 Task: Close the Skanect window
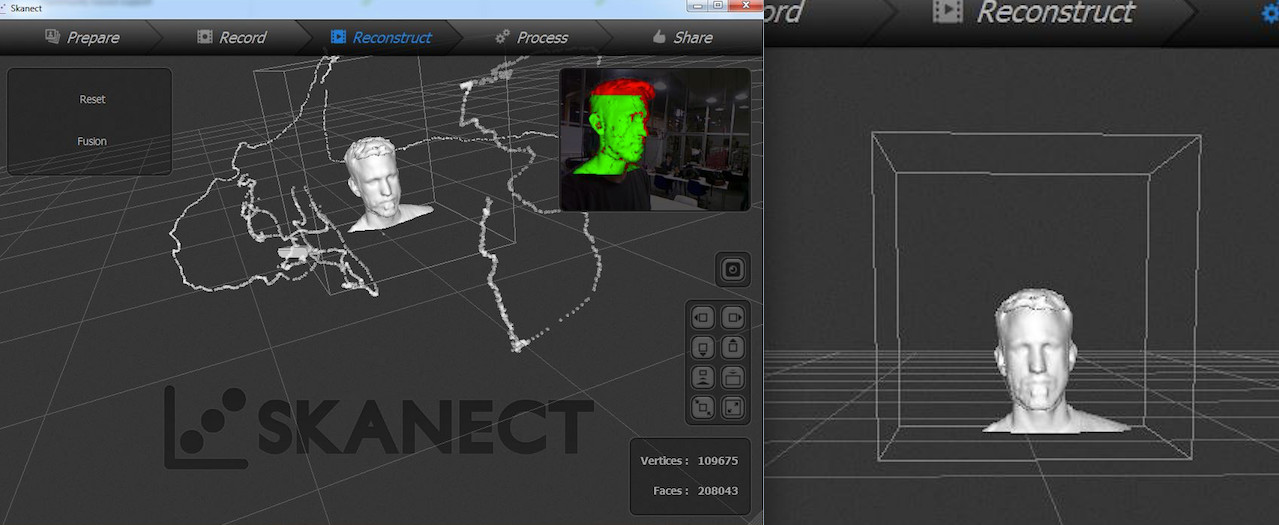(744, 6)
